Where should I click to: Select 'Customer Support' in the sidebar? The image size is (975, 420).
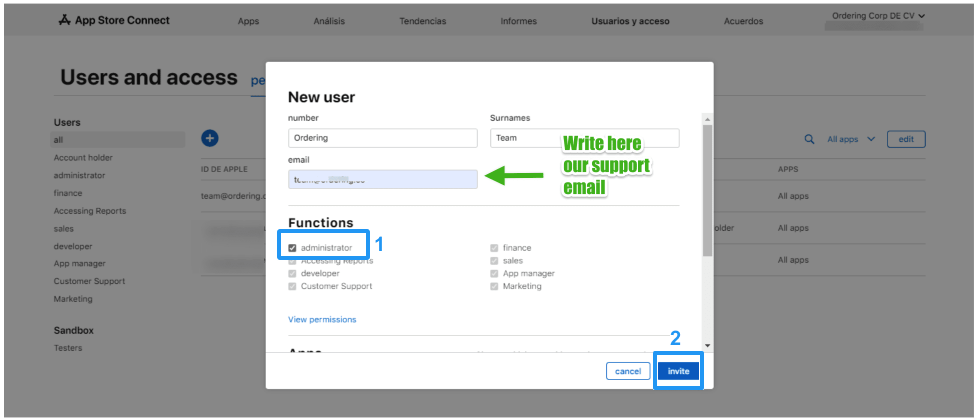tap(90, 281)
